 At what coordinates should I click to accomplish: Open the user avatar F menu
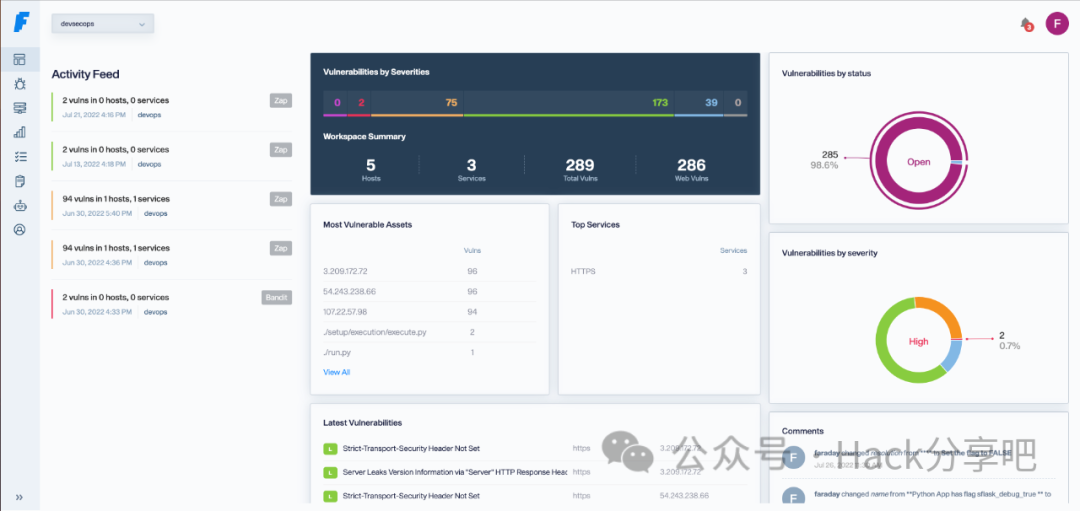(1057, 23)
